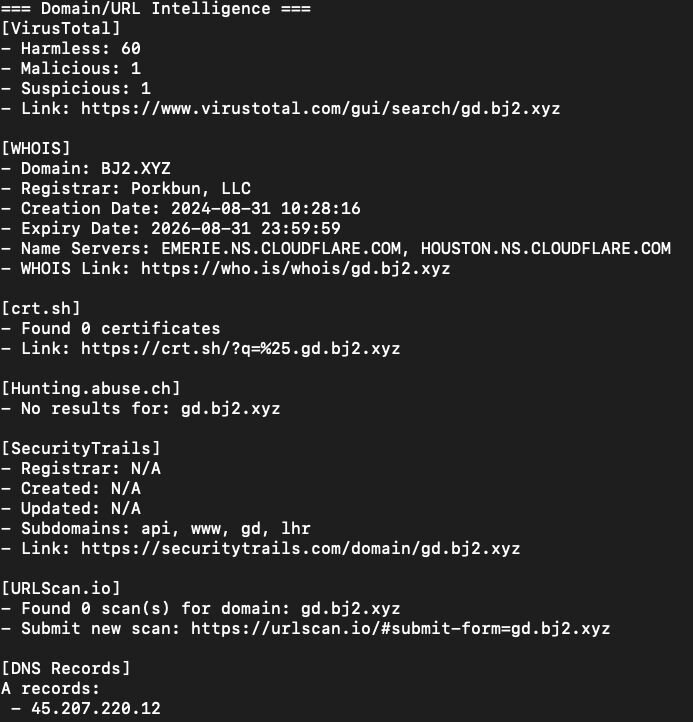Click the [VirusTotal] section heading
This screenshot has height=722, width=693.
[60, 28]
